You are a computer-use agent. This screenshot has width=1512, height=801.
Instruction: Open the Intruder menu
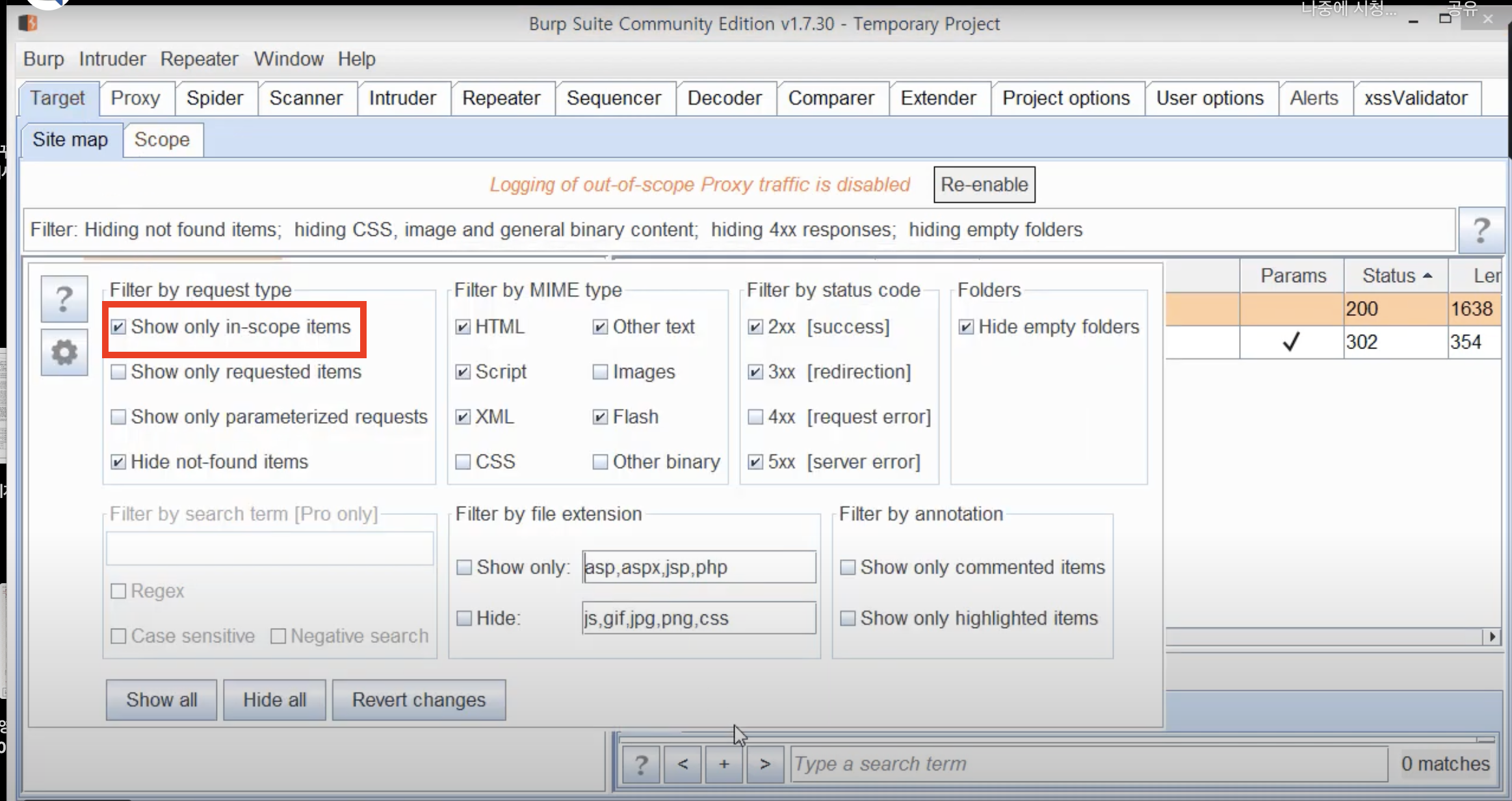(112, 59)
